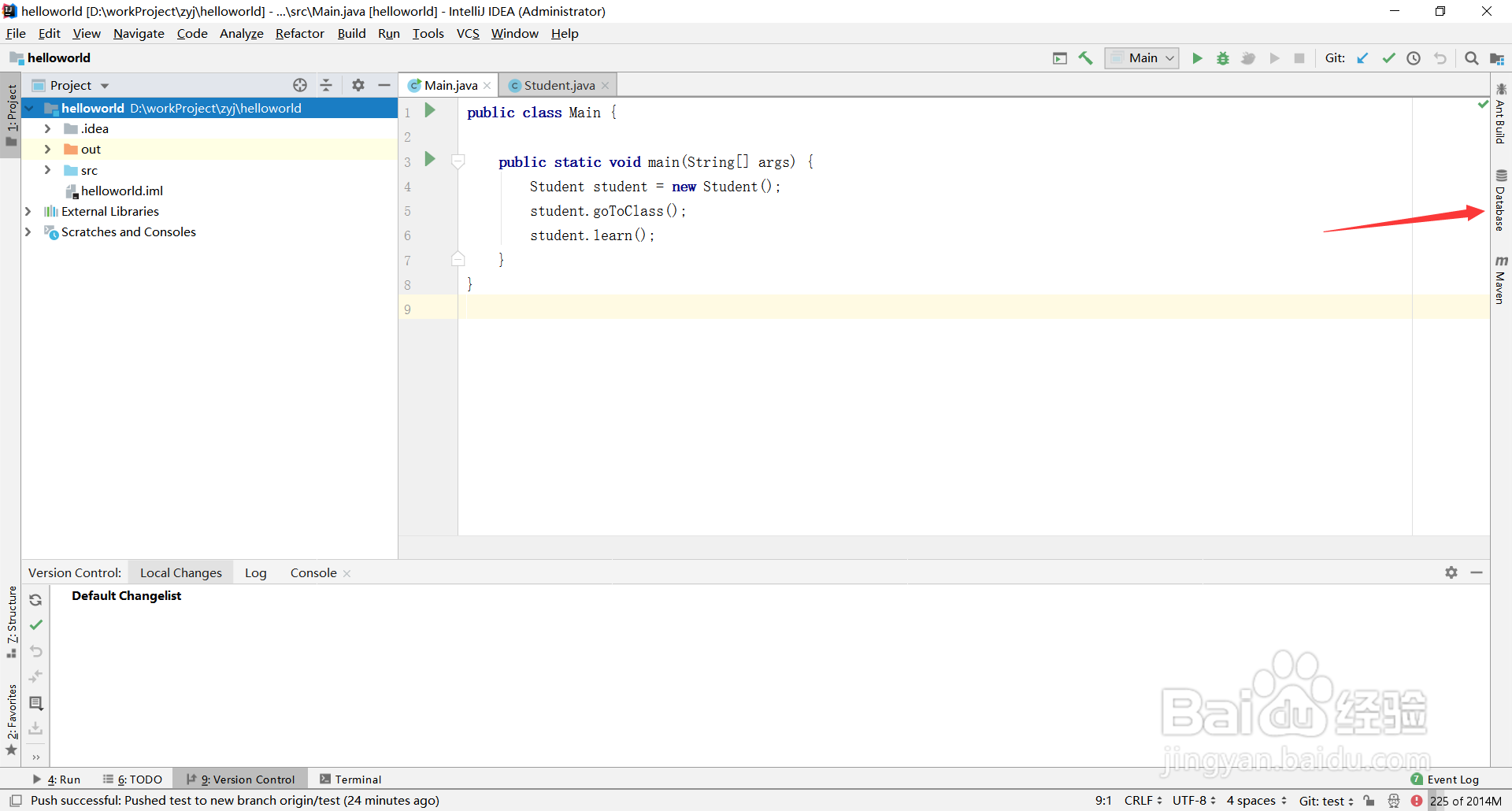The width and height of the screenshot is (1512, 811).
Task: Update project via Git arrow icon
Action: coord(1363,58)
